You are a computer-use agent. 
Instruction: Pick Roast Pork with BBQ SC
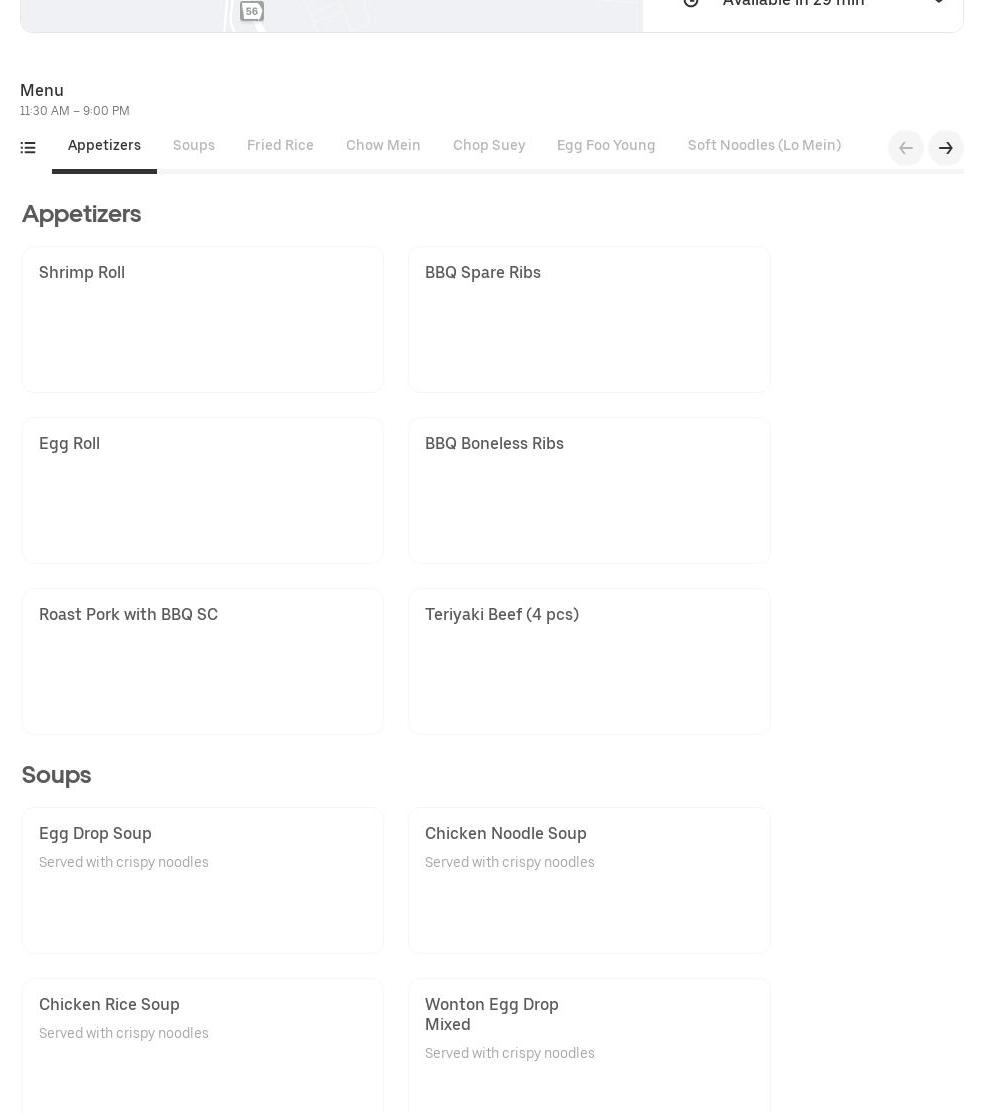click(x=202, y=661)
